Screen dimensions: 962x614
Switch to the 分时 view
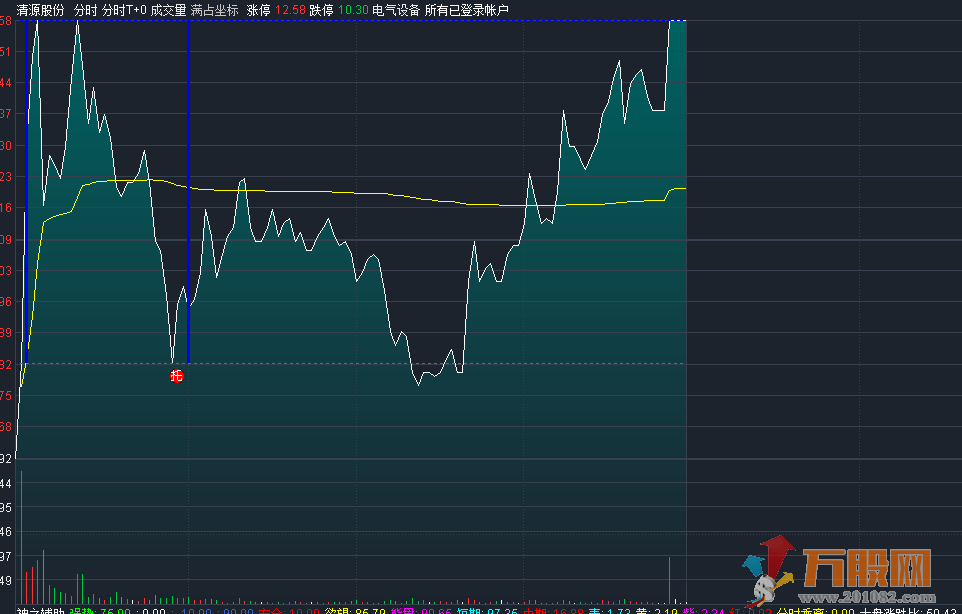(x=85, y=10)
